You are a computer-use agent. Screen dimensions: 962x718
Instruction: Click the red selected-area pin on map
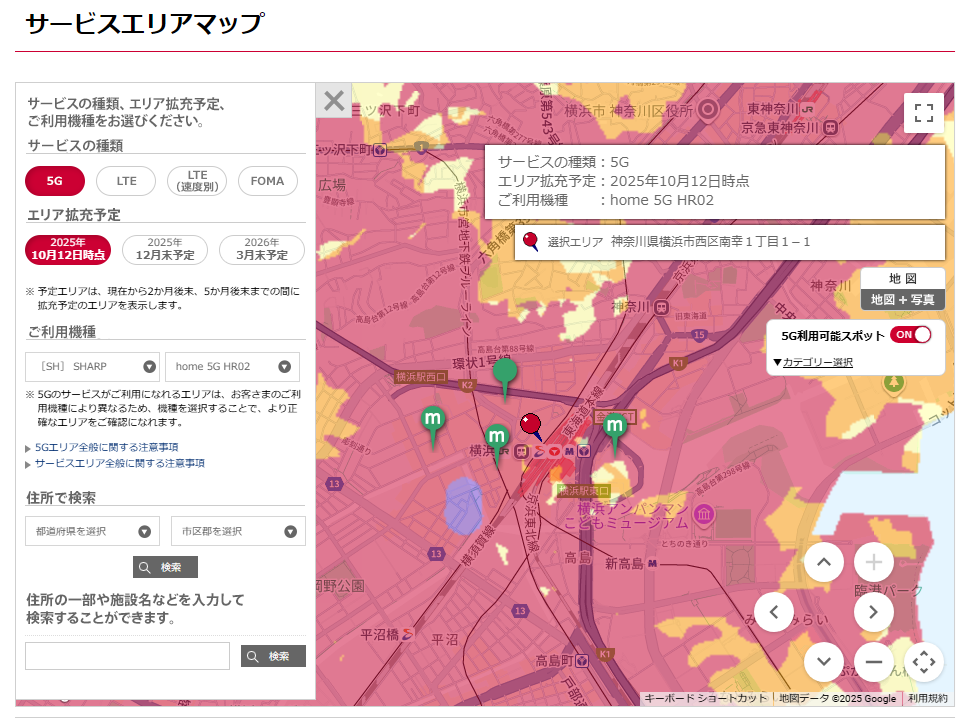[x=531, y=425]
